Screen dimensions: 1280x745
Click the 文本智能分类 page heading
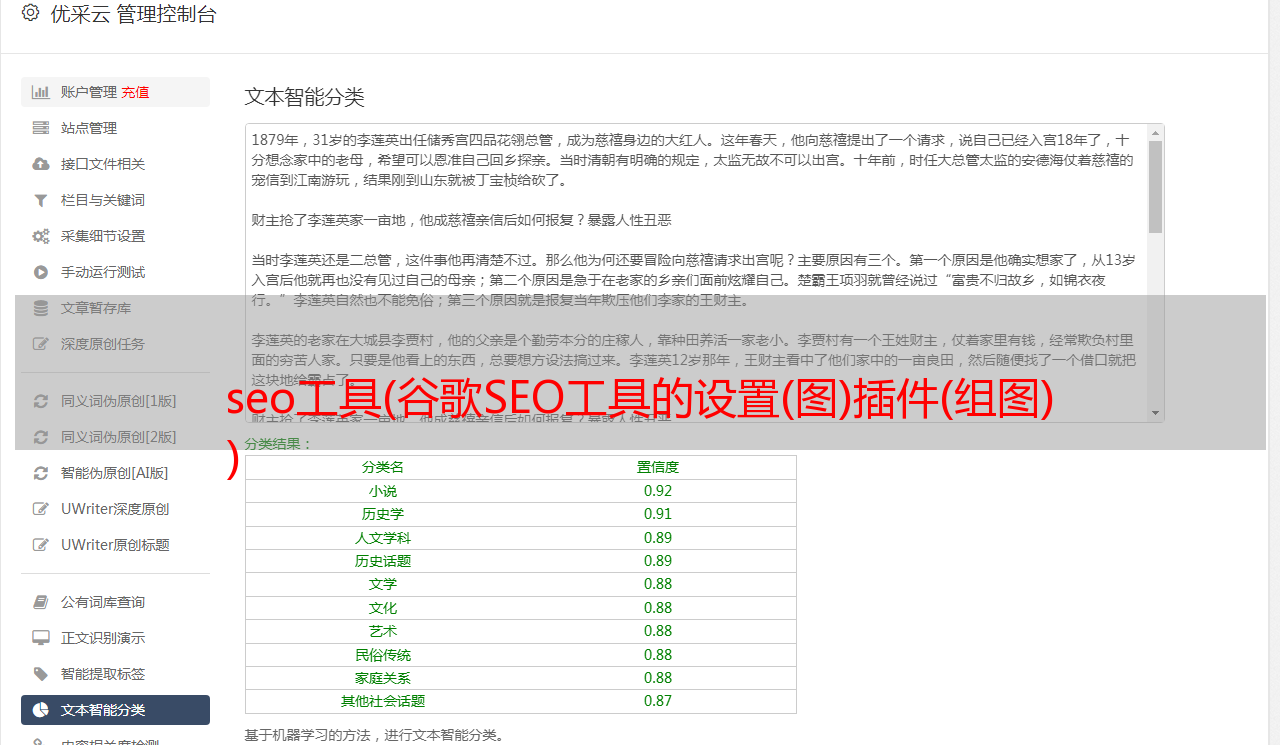pos(305,97)
